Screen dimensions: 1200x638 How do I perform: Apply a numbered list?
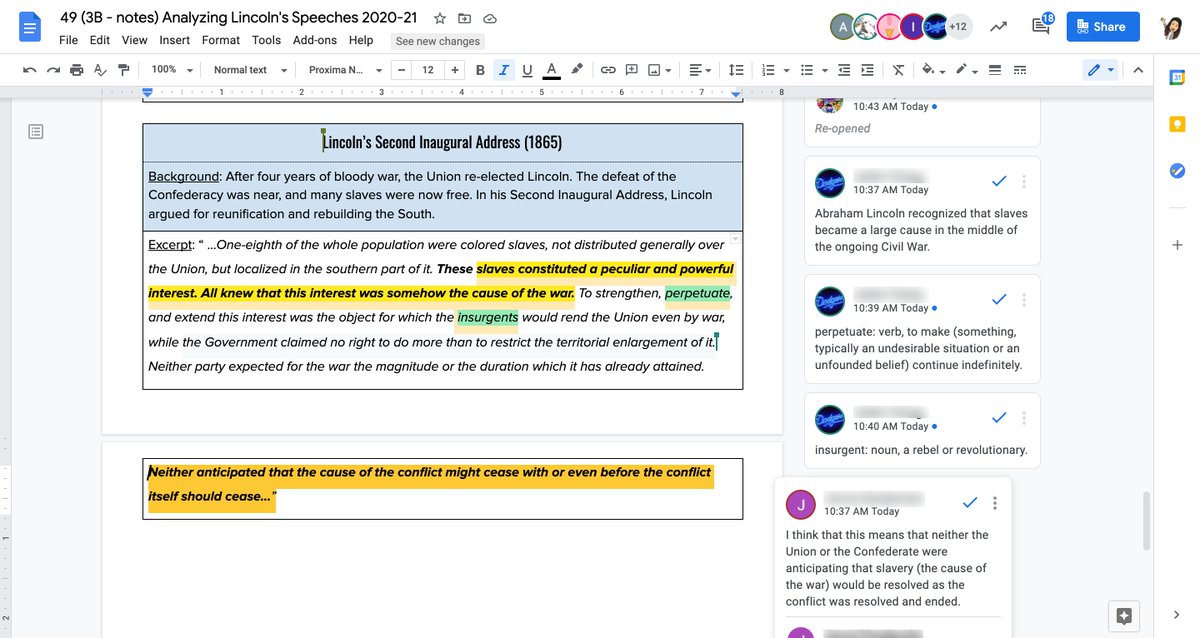point(767,70)
